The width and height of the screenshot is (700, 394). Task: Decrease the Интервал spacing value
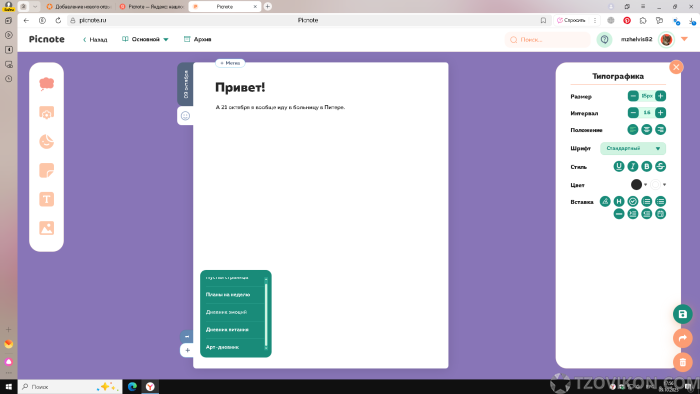click(x=633, y=113)
